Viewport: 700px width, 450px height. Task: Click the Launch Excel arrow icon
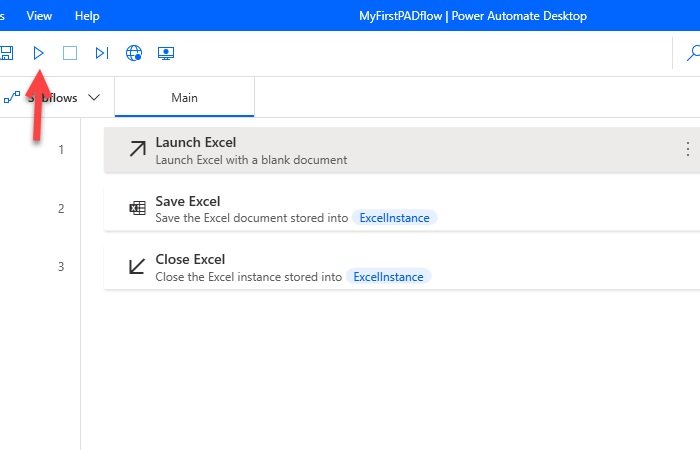tap(138, 149)
